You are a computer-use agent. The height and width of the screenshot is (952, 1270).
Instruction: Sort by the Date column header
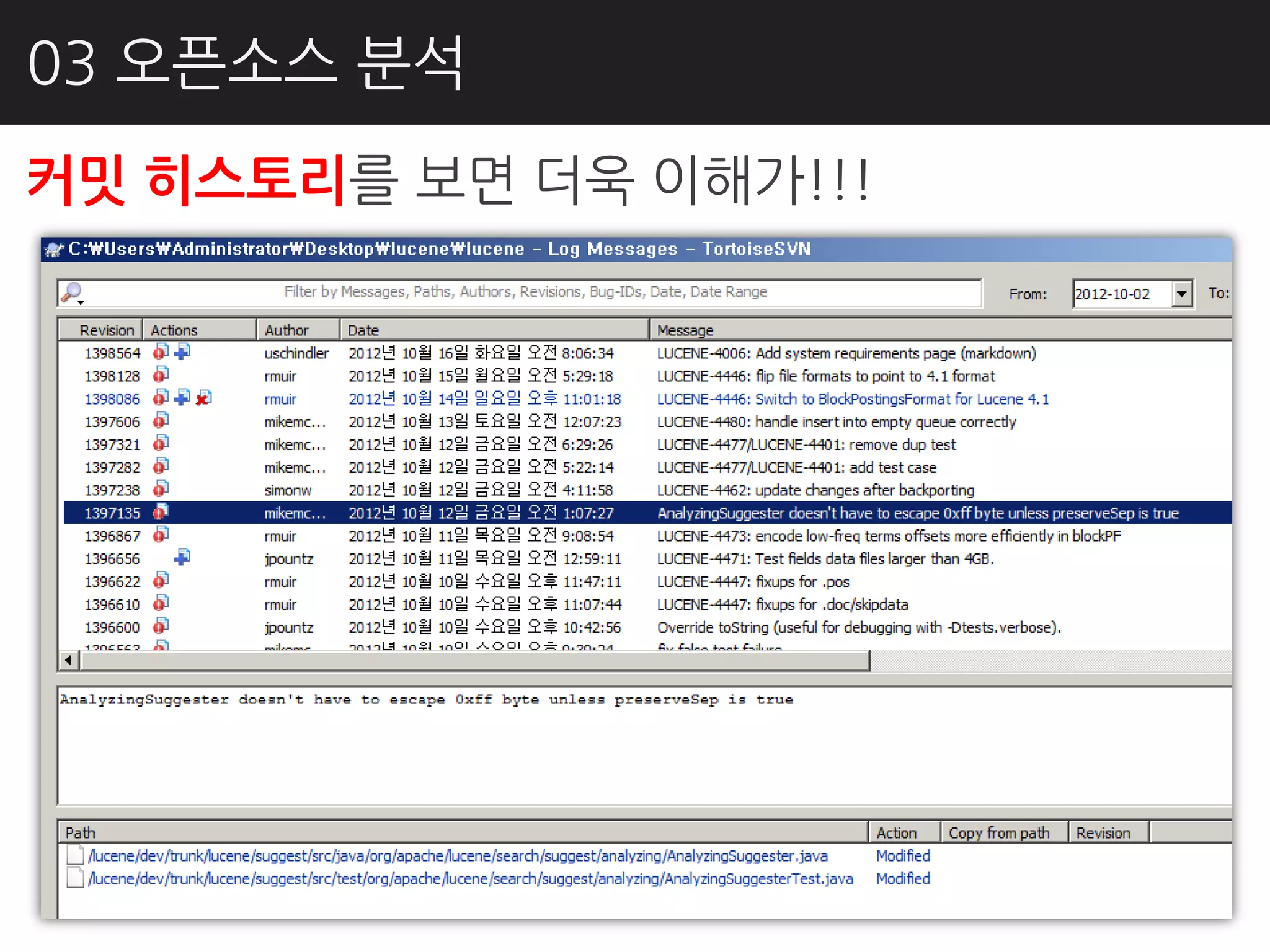pos(494,330)
